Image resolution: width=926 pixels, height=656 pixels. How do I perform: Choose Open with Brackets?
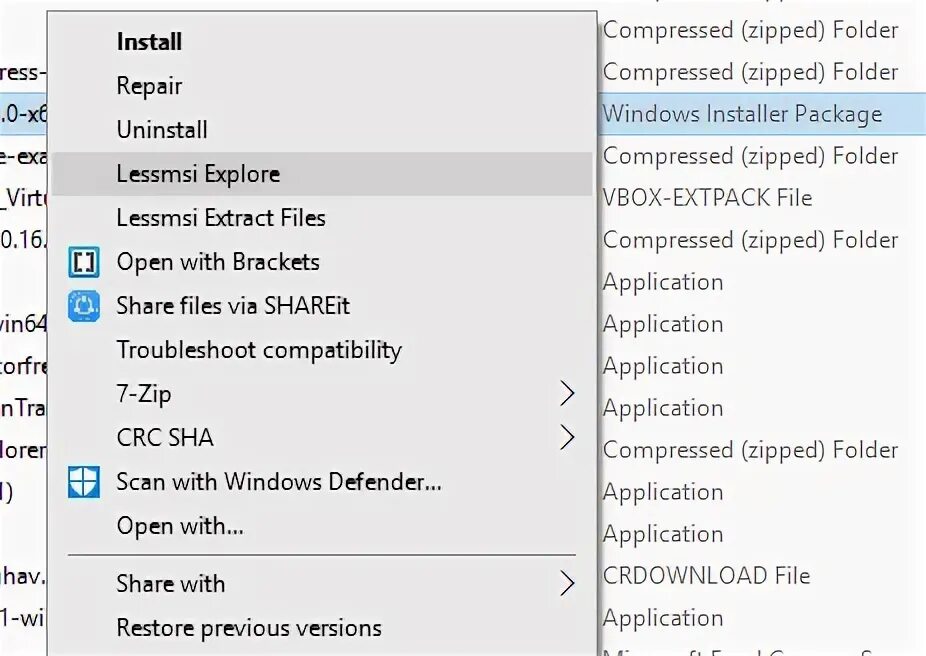pyautogui.click(x=218, y=262)
